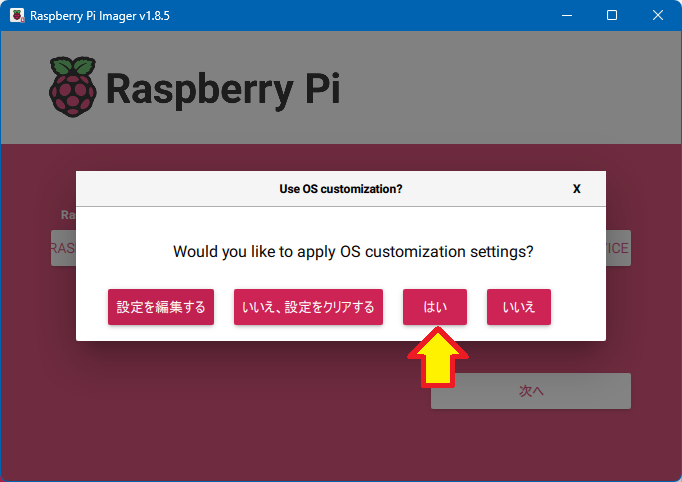682x482 pixels.
Task: Maximize the Raspberry Pi Imager window
Action: (x=612, y=16)
